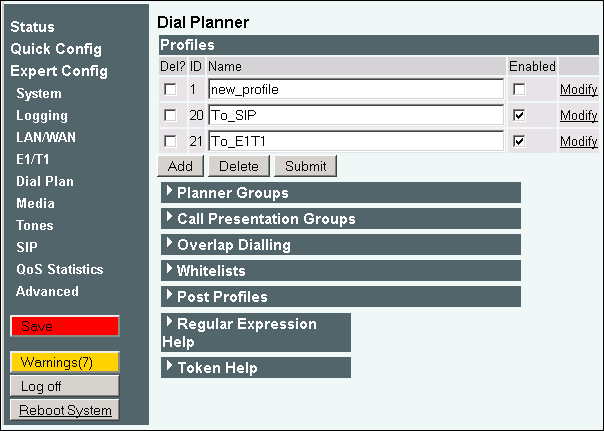Expand the Post Profiles section
The height and width of the screenshot is (431, 604).
(x=221, y=297)
